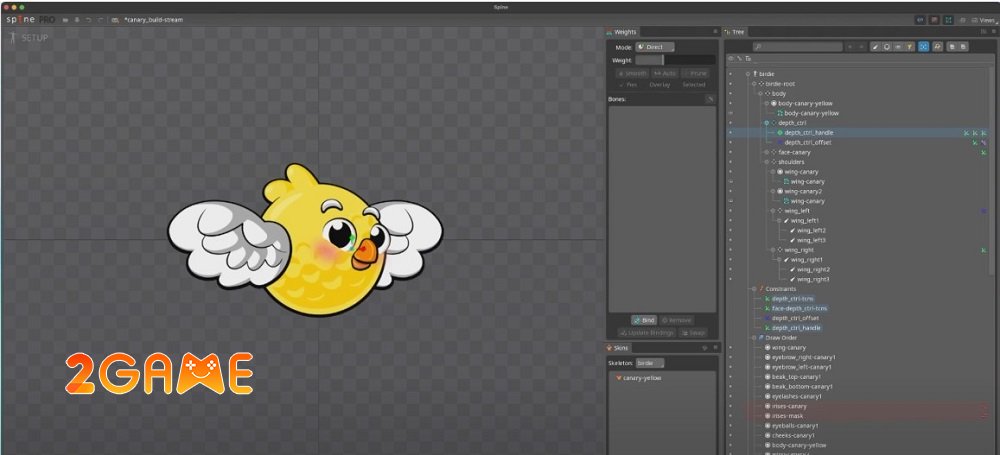Switch to the Weights panel tab

tap(625, 32)
